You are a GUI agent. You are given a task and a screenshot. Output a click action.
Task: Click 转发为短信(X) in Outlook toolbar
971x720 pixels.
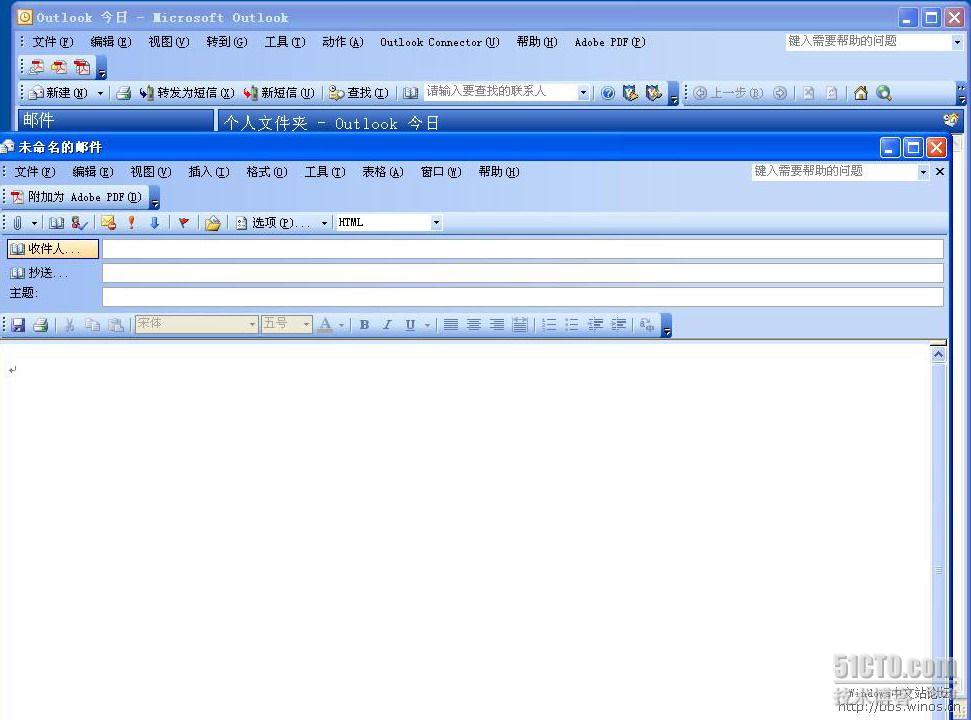[x=187, y=93]
